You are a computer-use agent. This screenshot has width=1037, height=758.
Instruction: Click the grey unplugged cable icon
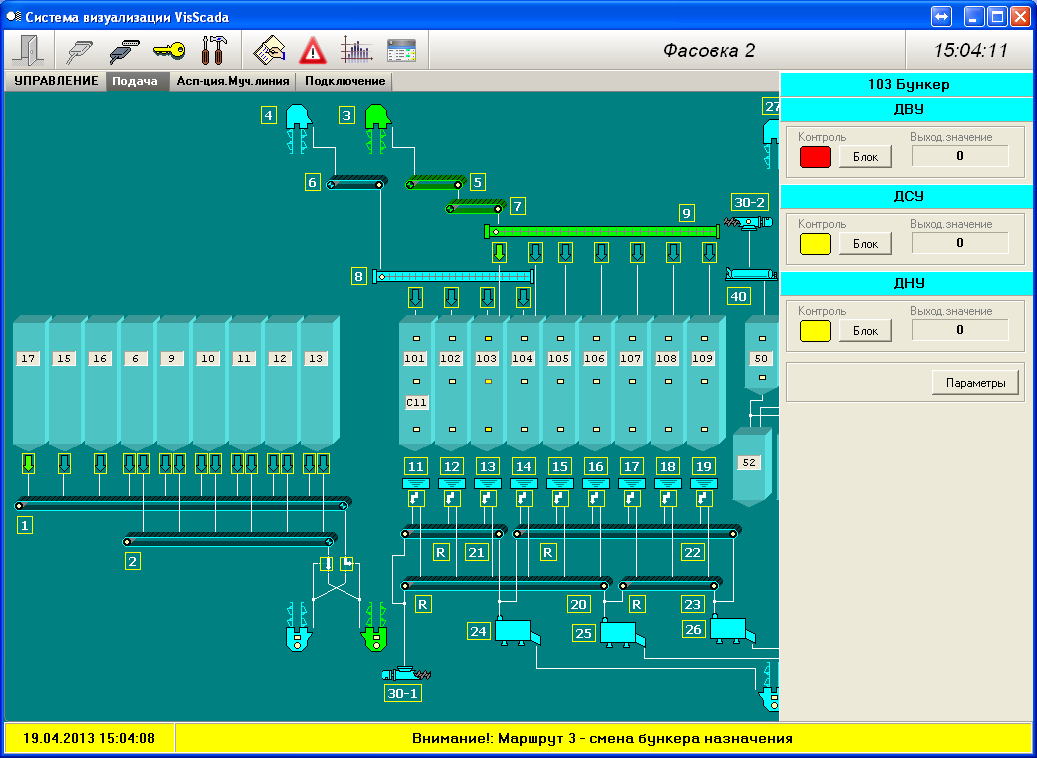tap(80, 50)
